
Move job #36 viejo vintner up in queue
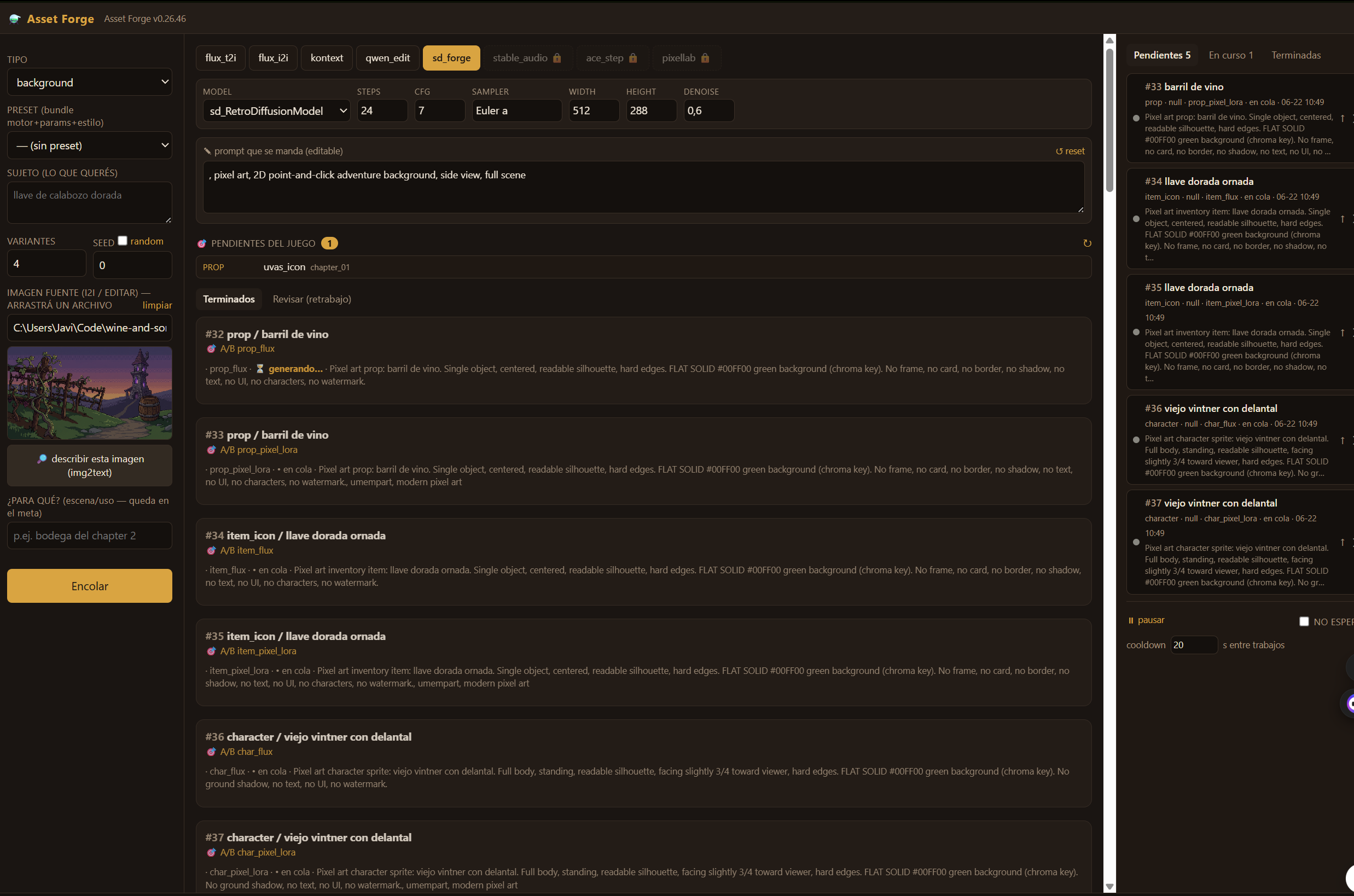(1343, 440)
